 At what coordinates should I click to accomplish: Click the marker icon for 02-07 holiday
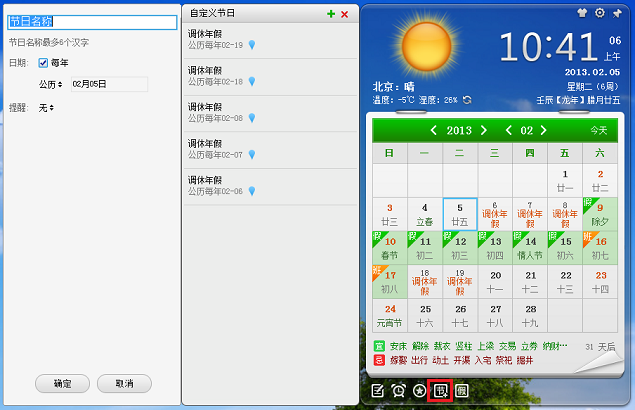[252, 154]
